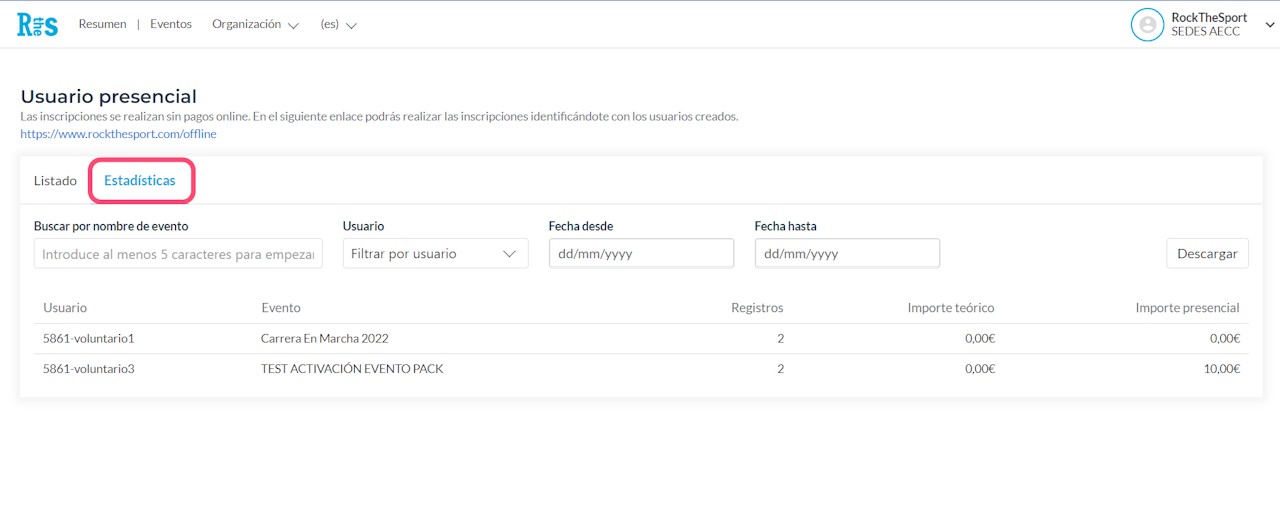Open the (es) language selector

338,25
